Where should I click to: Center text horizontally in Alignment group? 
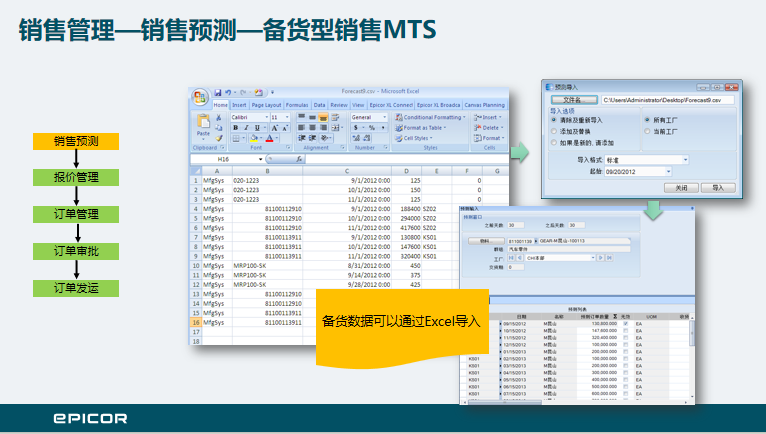pos(312,128)
